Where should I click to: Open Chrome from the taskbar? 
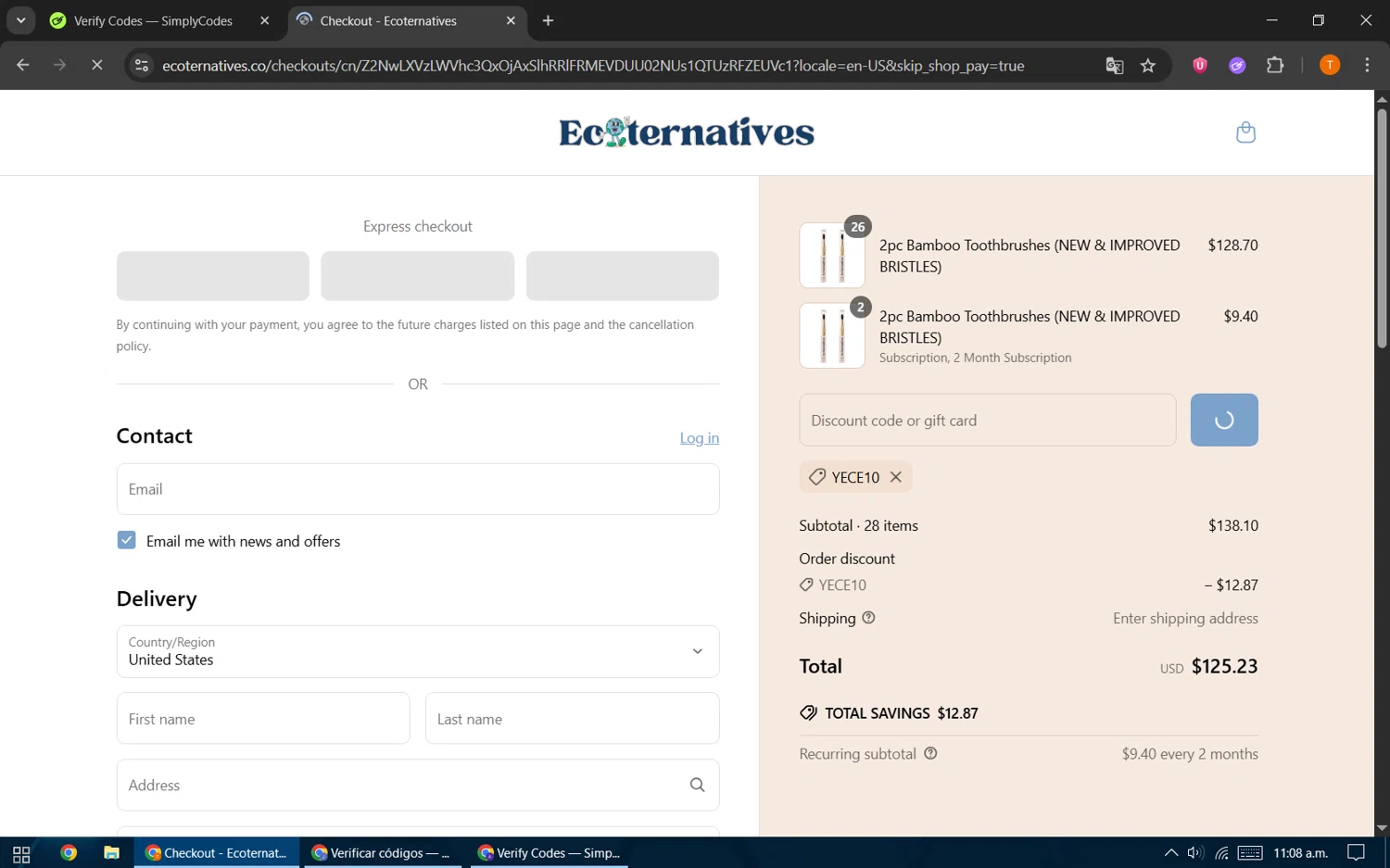[69, 853]
